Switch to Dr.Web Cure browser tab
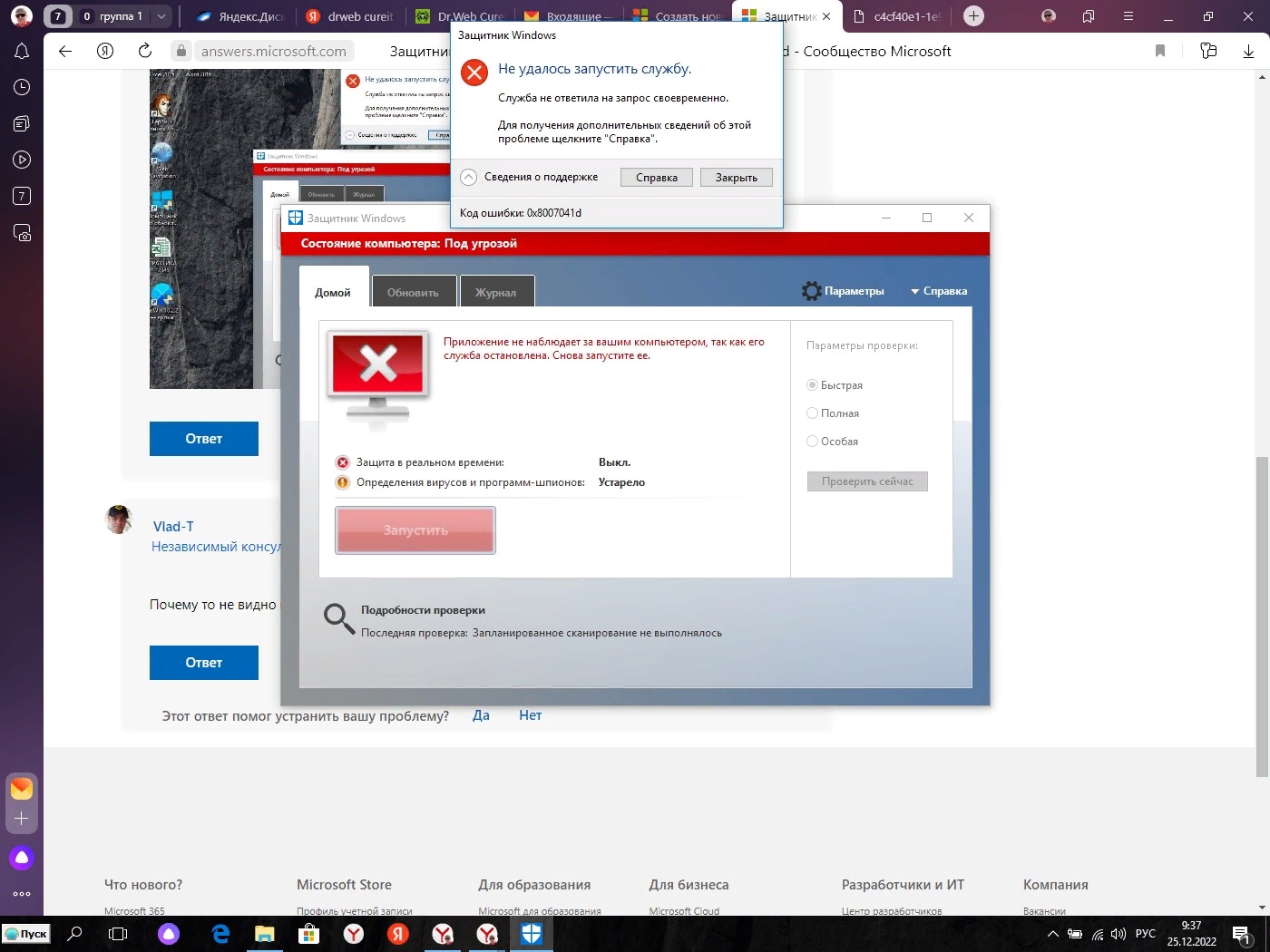Image resolution: width=1270 pixels, height=952 pixels. click(459, 16)
